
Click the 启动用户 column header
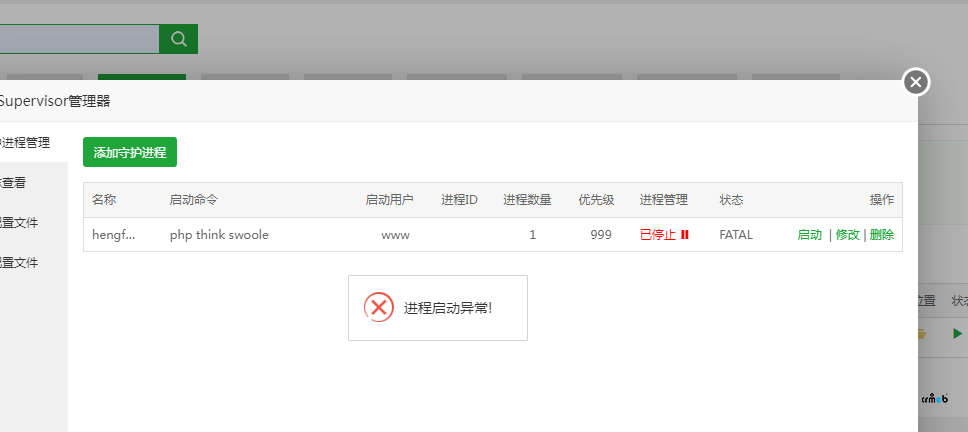(x=390, y=200)
